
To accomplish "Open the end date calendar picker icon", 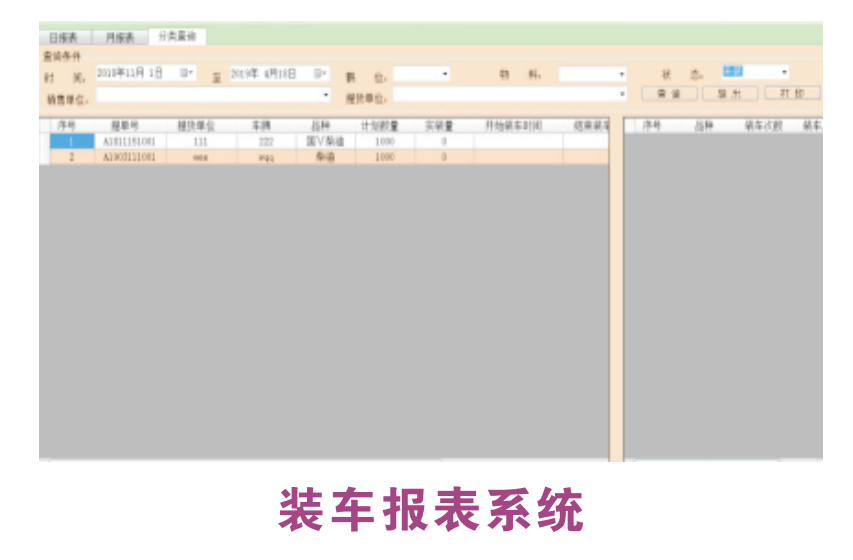I will 320,73.
